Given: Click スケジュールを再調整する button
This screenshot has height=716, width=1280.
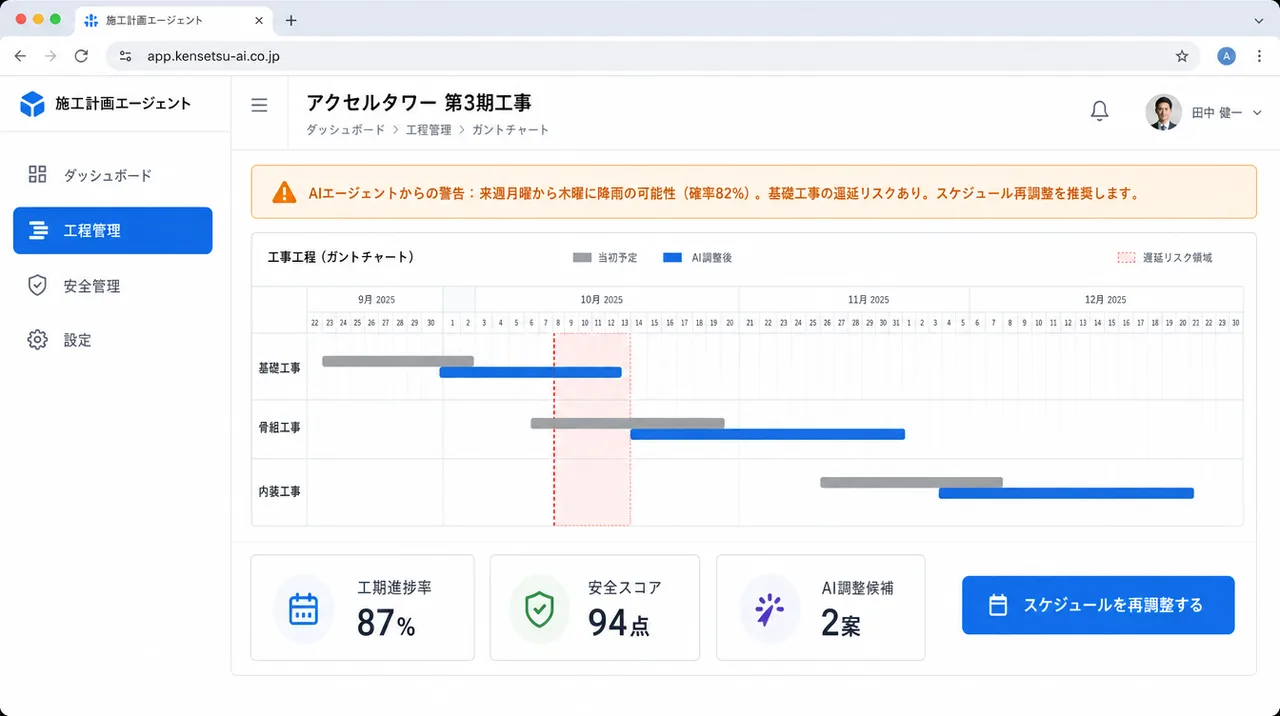Looking at the screenshot, I should (x=1098, y=605).
